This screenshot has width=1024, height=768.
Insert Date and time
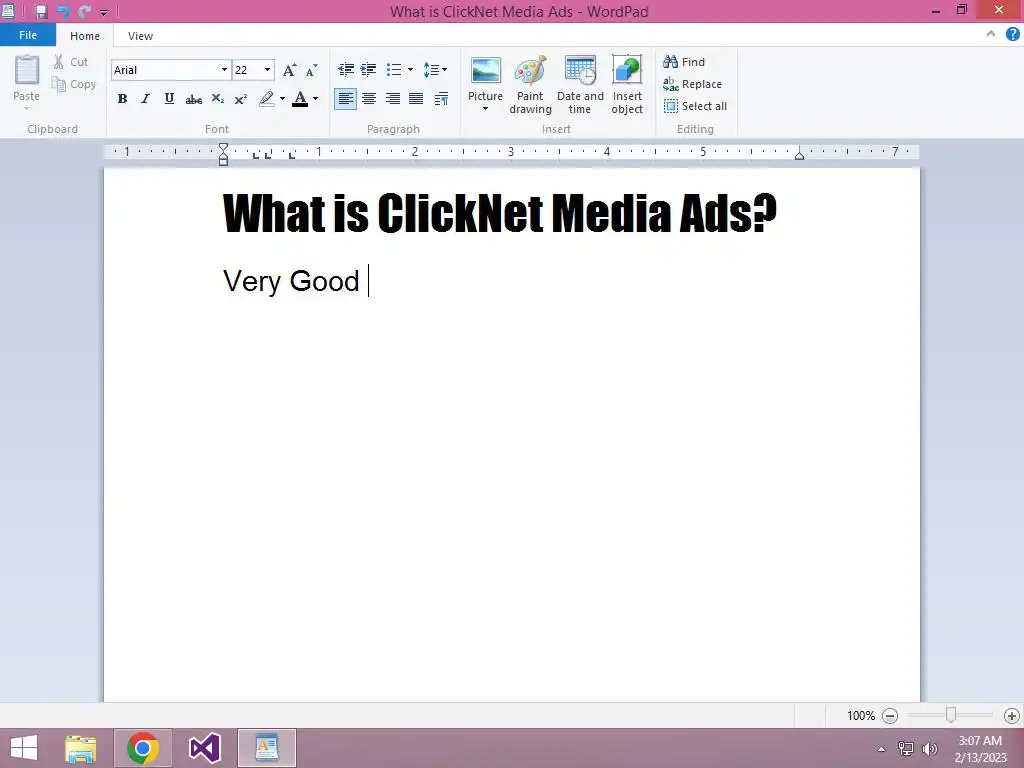coord(580,85)
